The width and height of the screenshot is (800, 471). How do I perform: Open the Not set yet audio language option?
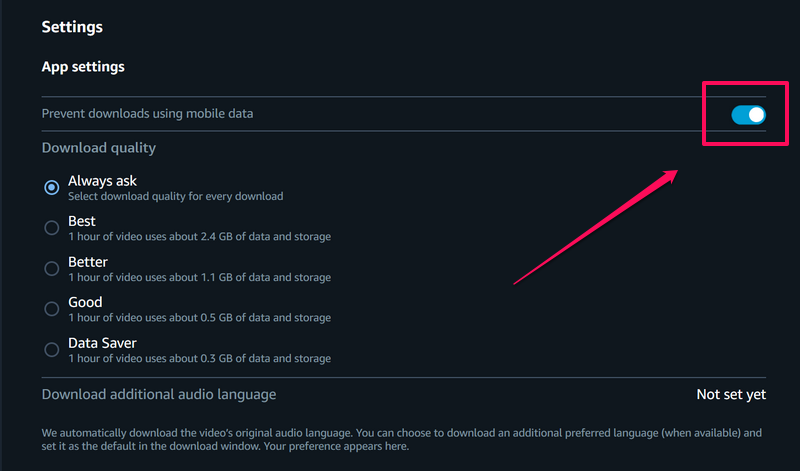click(x=731, y=394)
